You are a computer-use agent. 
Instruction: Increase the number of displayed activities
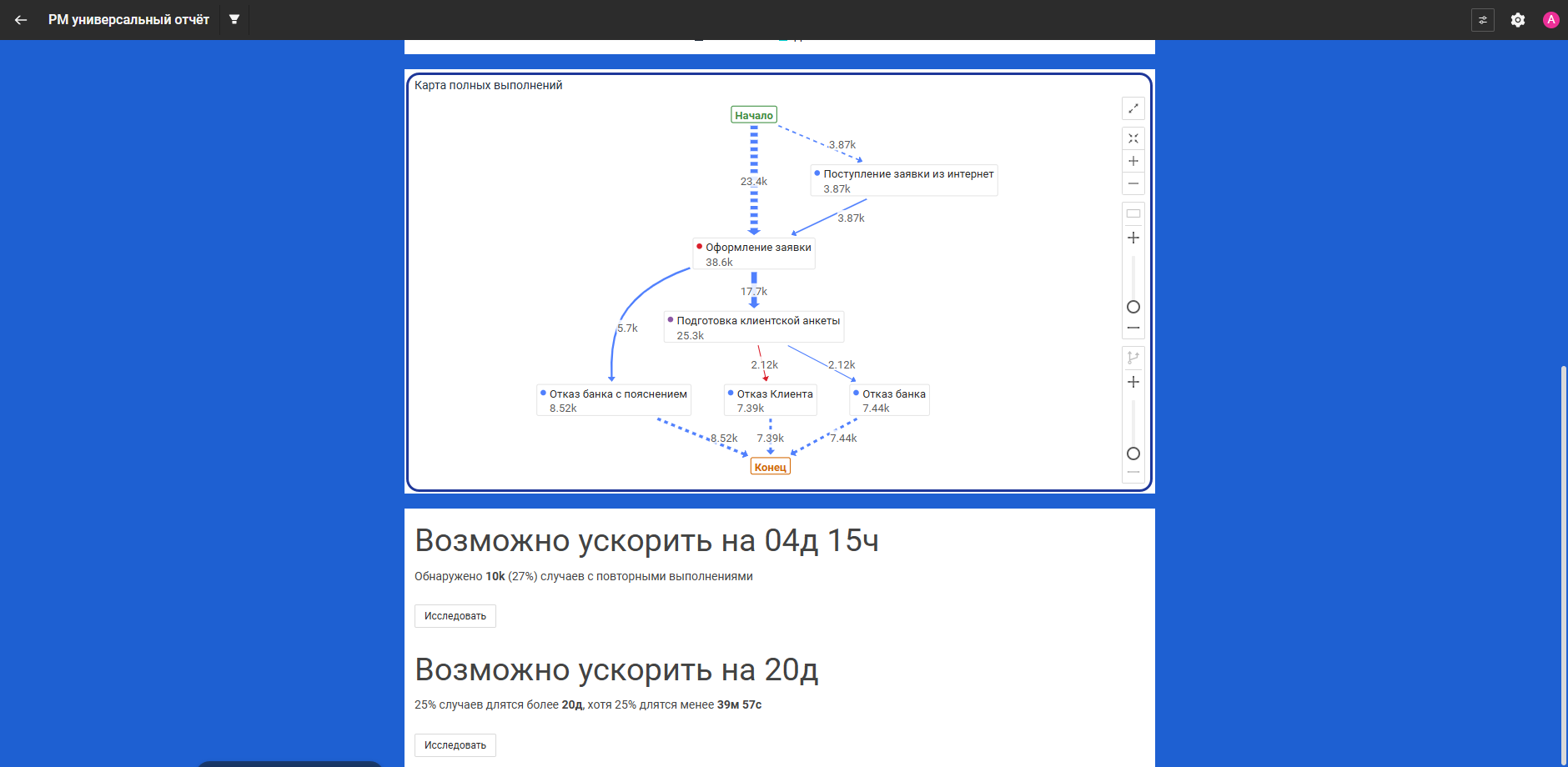1133,238
